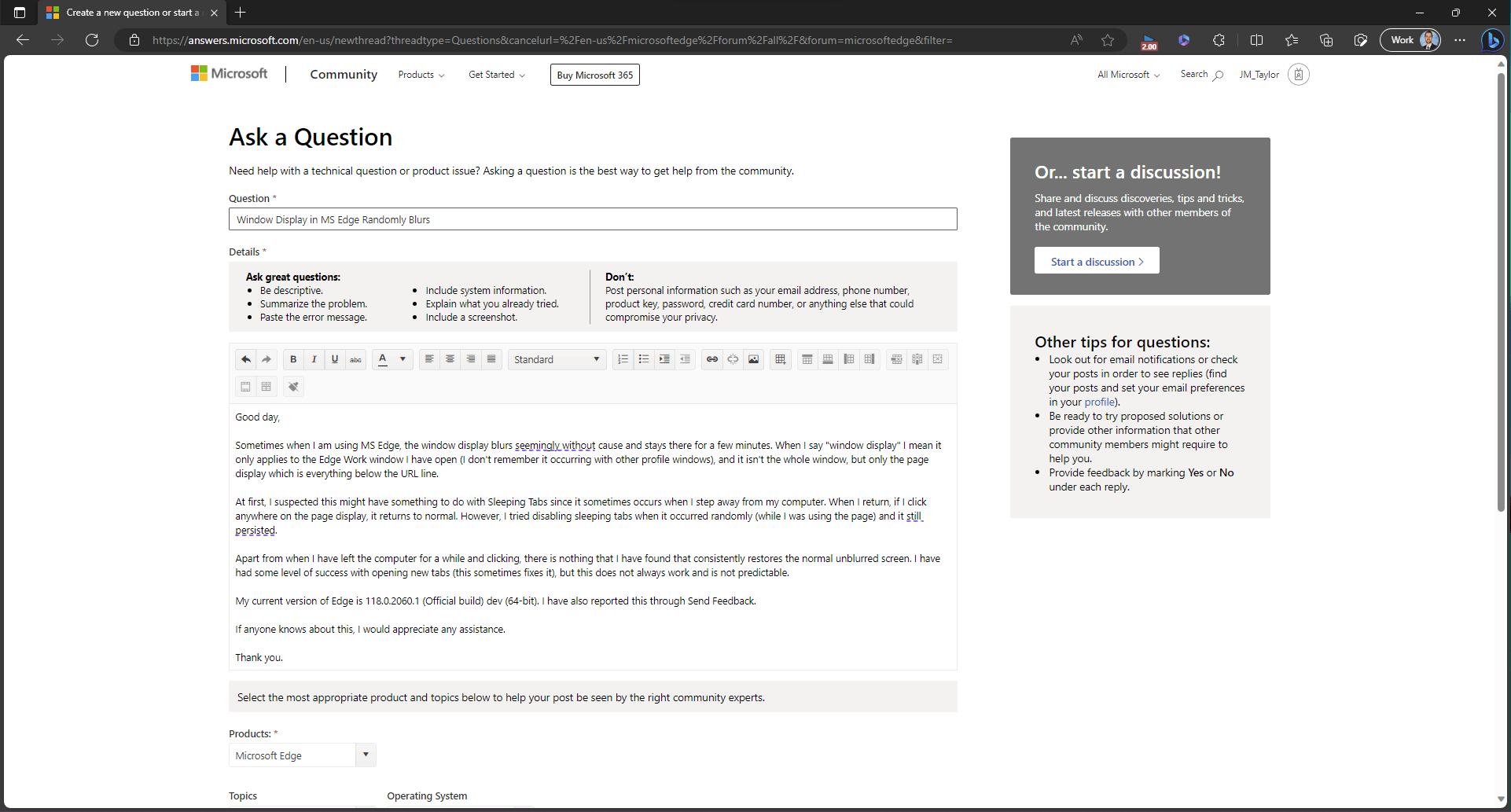Open the All Microsoft menu
This screenshot has height=812, width=1511.
pos(1129,75)
